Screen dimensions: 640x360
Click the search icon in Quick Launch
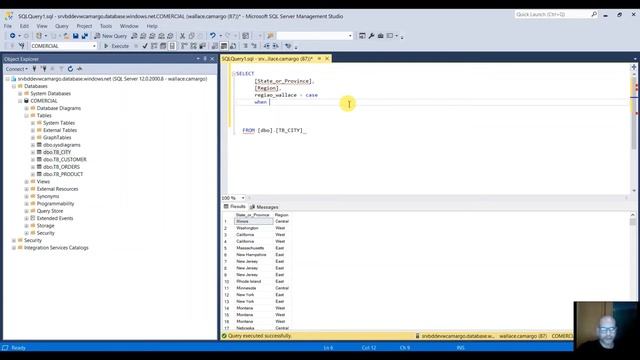(594, 14)
